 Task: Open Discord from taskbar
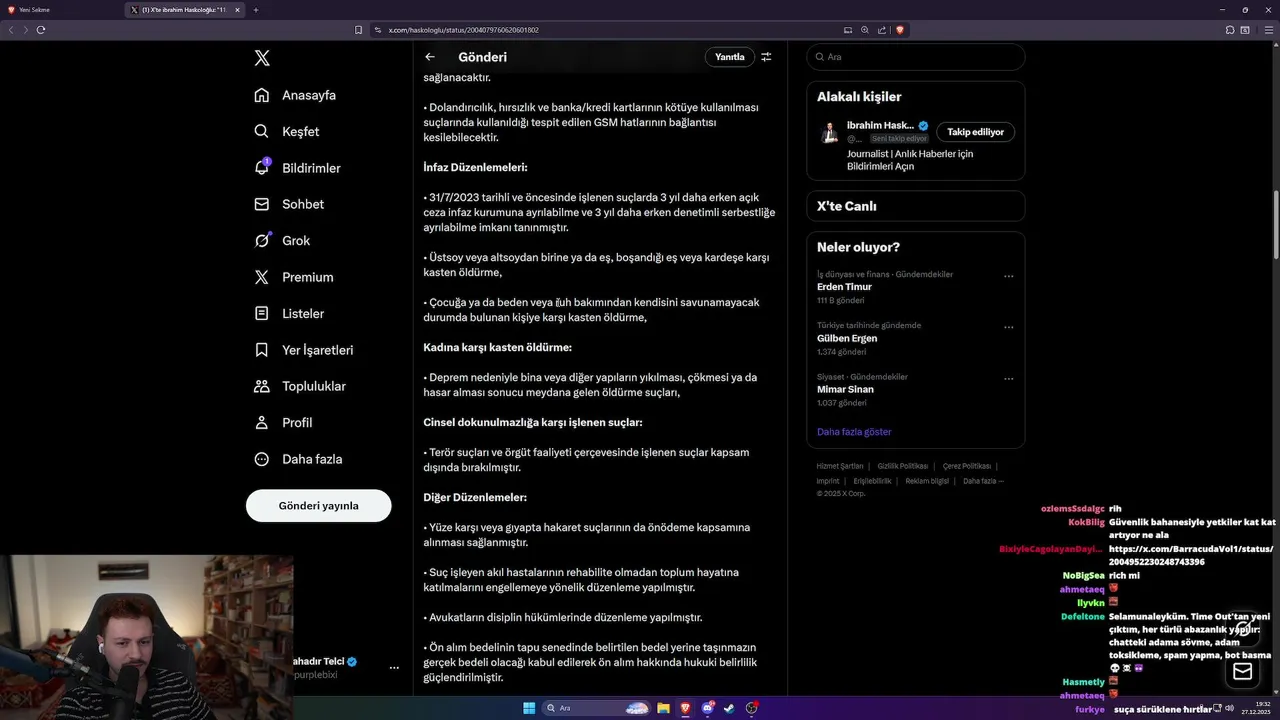pyautogui.click(x=708, y=708)
